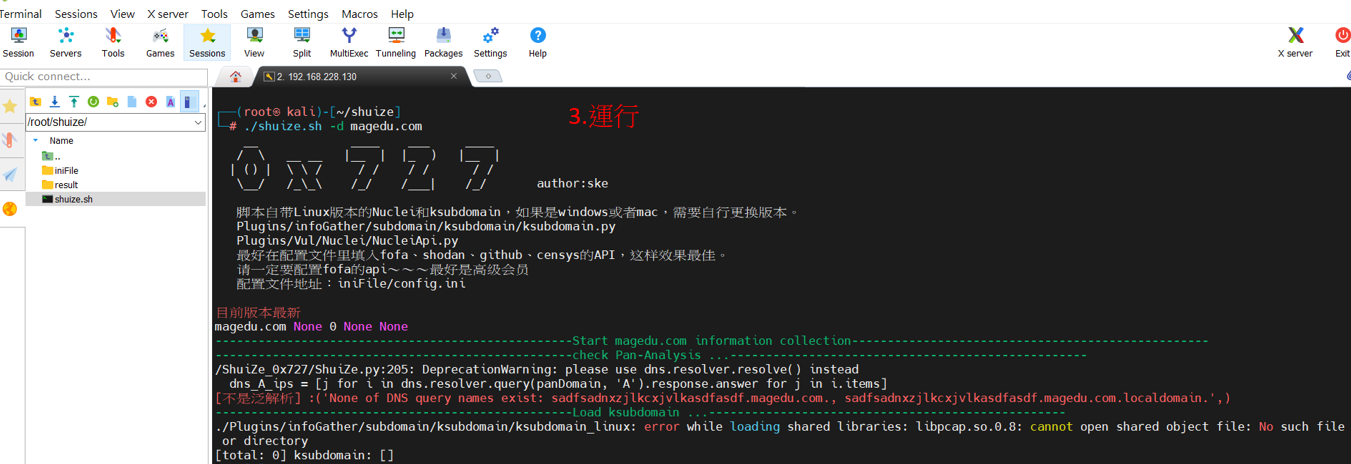Open the Sessions menu
The height and width of the screenshot is (464, 1351).
(76, 14)
